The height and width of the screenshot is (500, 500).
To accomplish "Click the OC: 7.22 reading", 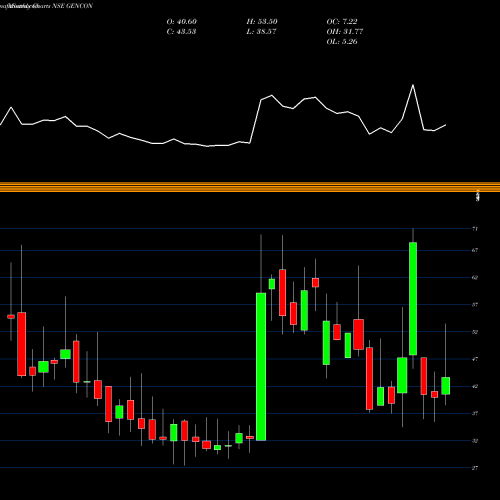I will (x=342, y=22).
